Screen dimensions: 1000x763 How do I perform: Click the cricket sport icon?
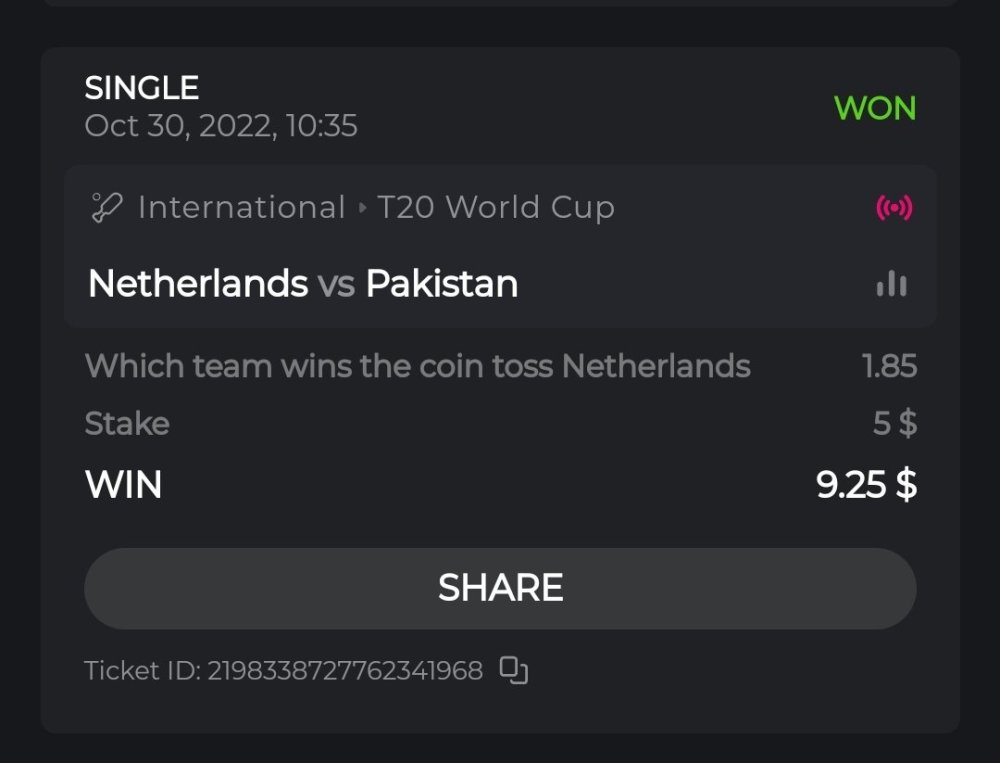tap(106, 208)
